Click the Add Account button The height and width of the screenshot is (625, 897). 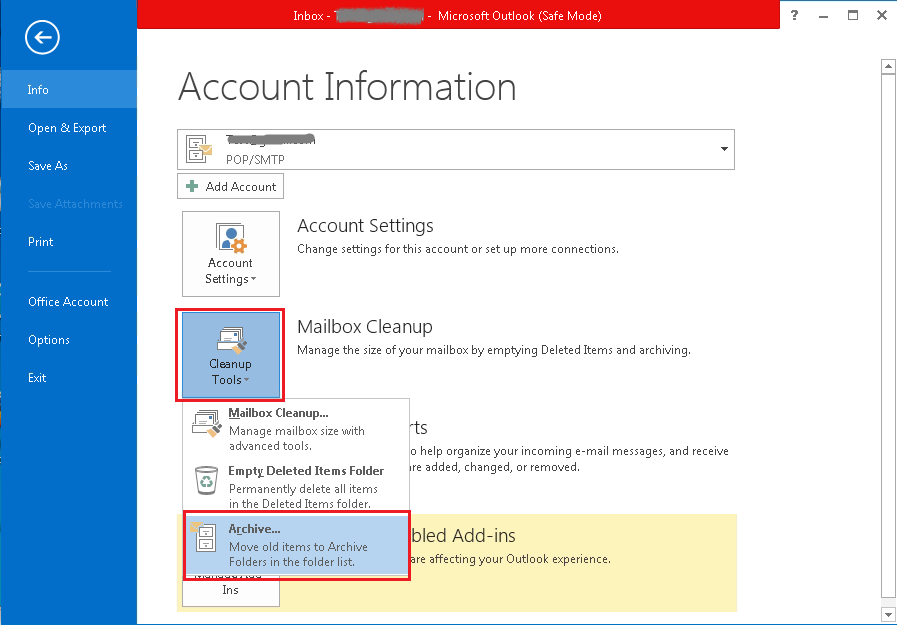click(231, 186)
